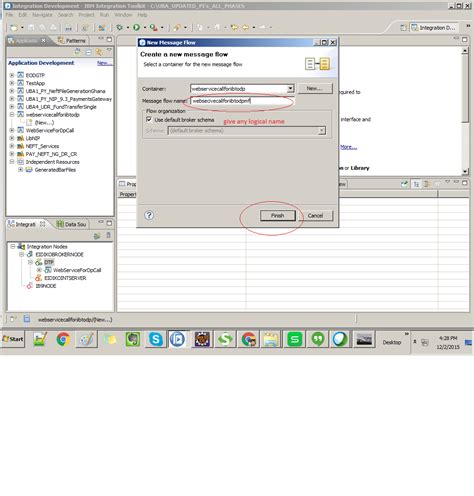Open the Window menu
Screen dimensions: 474x496
click(123, 15)
